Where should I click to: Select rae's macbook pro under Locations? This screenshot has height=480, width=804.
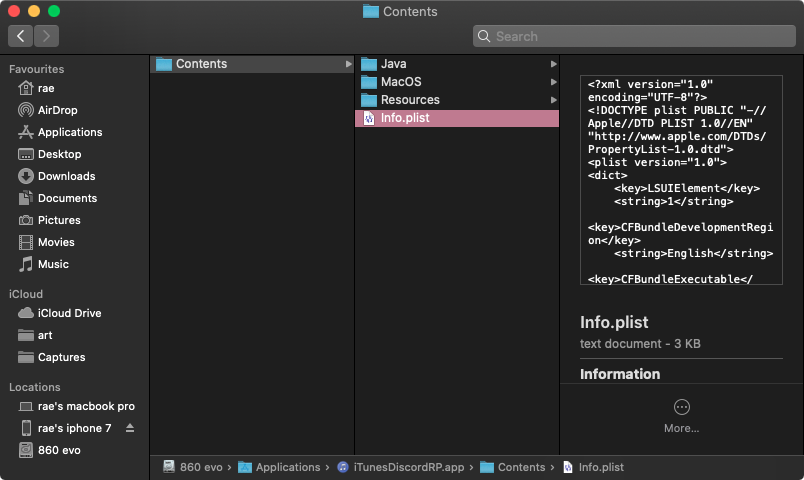[x=76, y=407]
